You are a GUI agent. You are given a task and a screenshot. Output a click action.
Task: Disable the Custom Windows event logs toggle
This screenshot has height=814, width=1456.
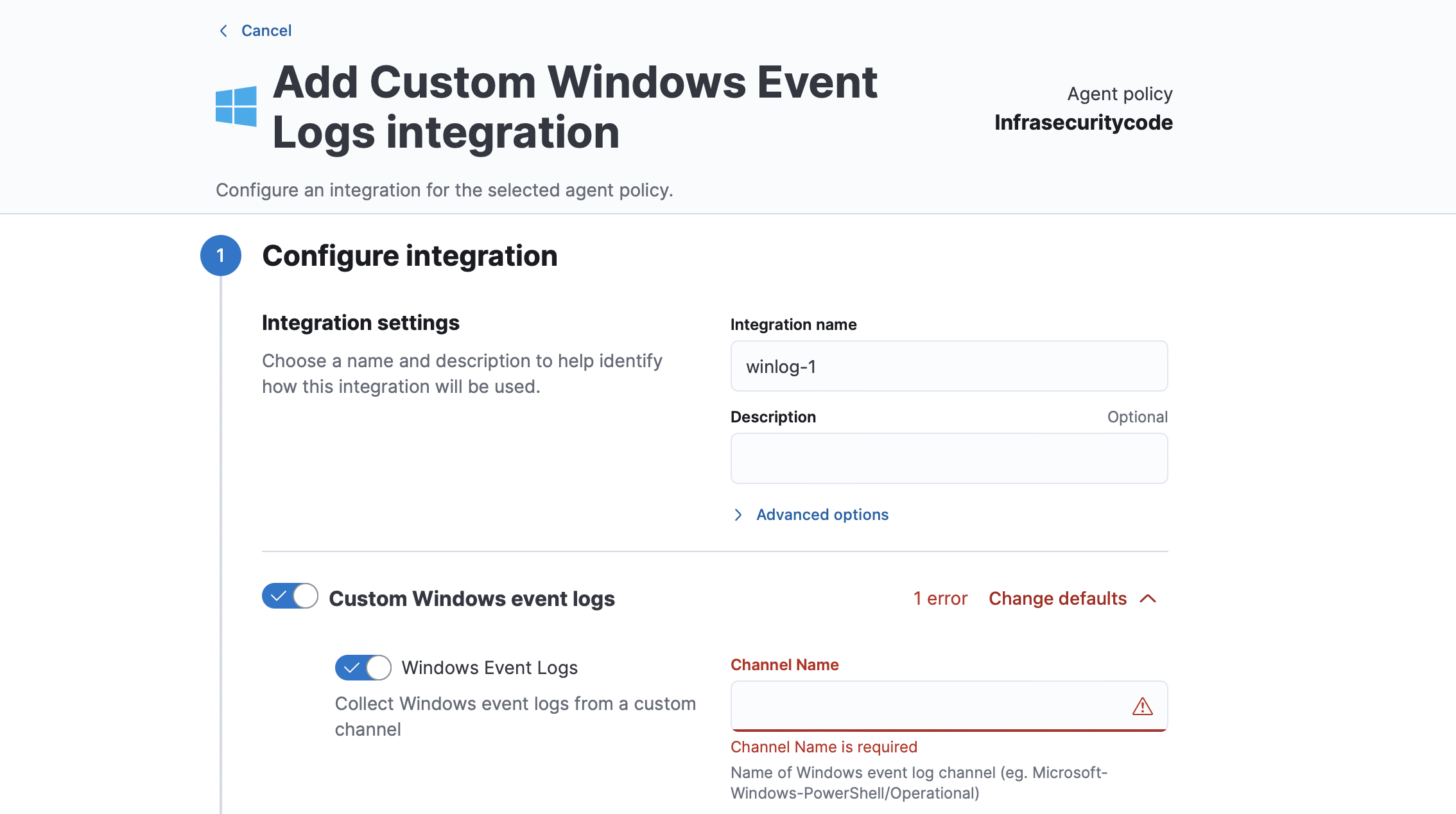pos(290,596)
